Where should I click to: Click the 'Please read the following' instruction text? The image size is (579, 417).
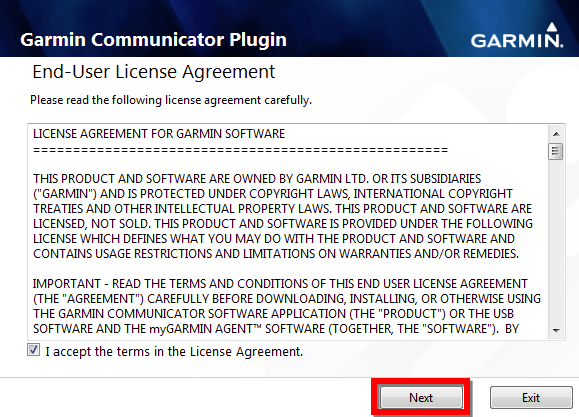[171, 100]
